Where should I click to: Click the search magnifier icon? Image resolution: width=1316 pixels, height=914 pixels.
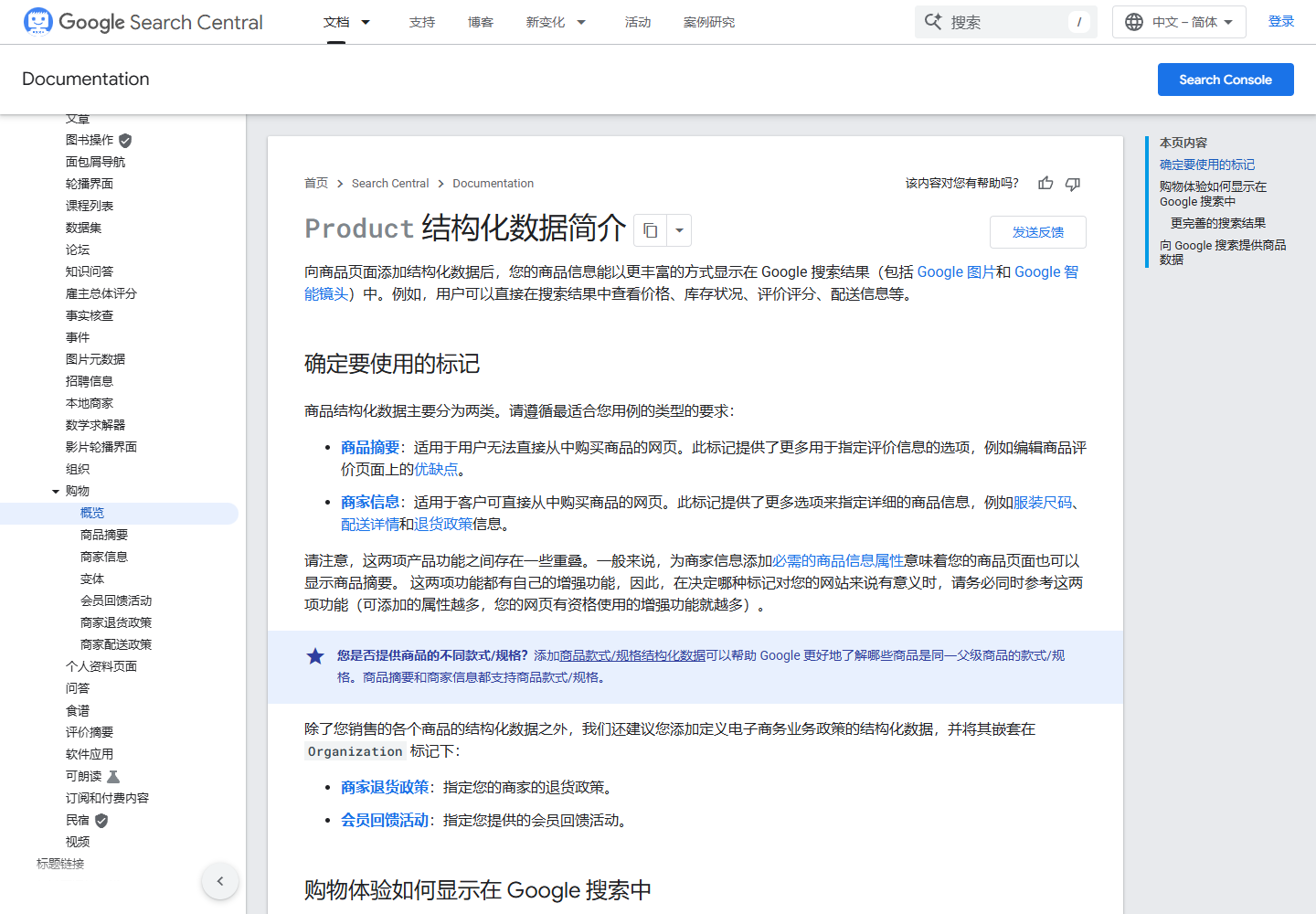933,22
